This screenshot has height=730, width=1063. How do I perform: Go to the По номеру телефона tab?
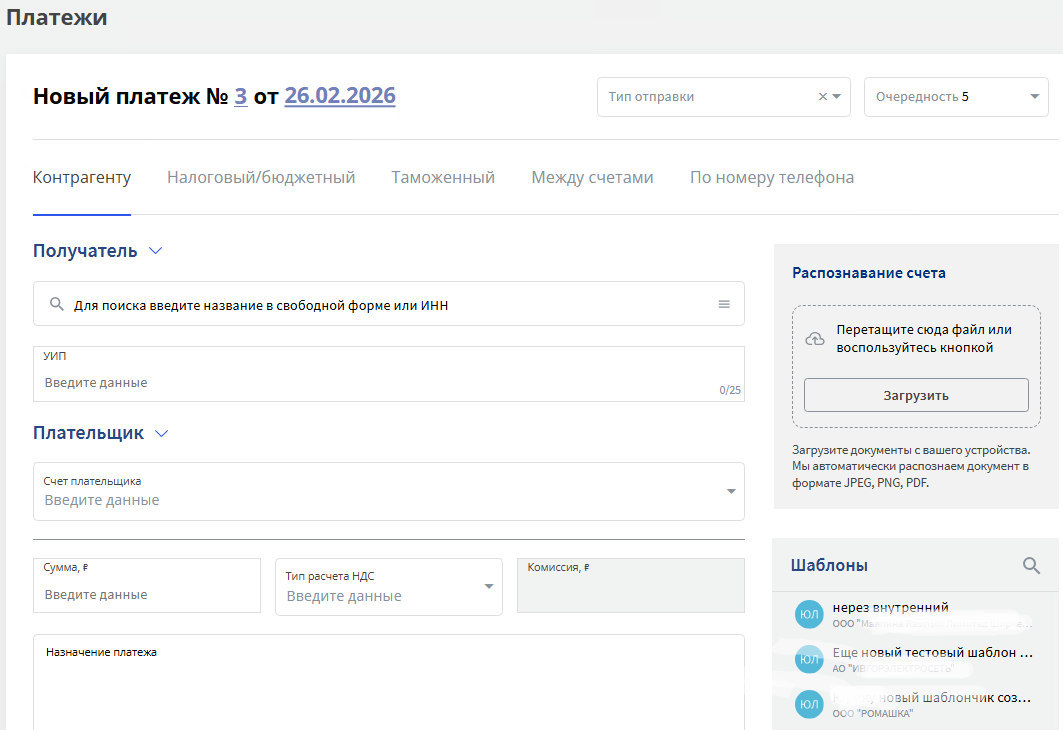pyautogui.click(x=772, y=178)
